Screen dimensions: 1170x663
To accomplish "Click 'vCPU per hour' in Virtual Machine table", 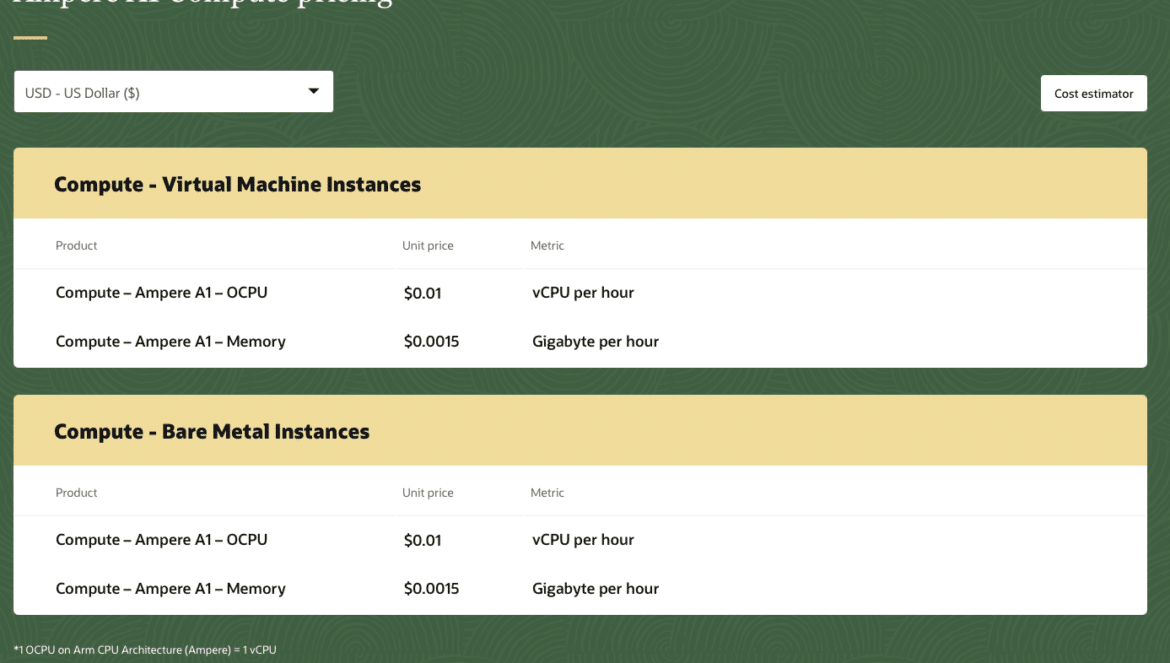I will pyautogui.click(x=583, y=292).
